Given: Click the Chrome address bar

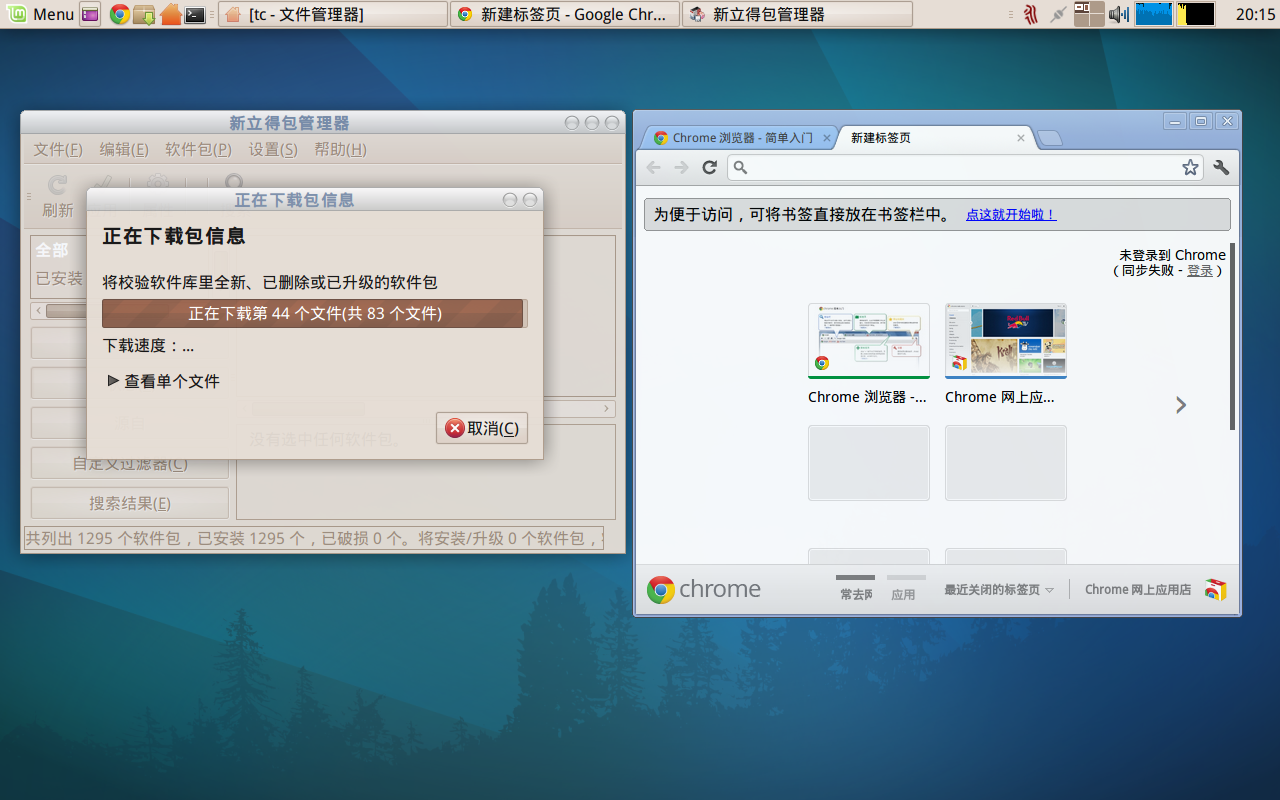Looking at the screenshot, I should pyautogui.click(x=965, y=167).
